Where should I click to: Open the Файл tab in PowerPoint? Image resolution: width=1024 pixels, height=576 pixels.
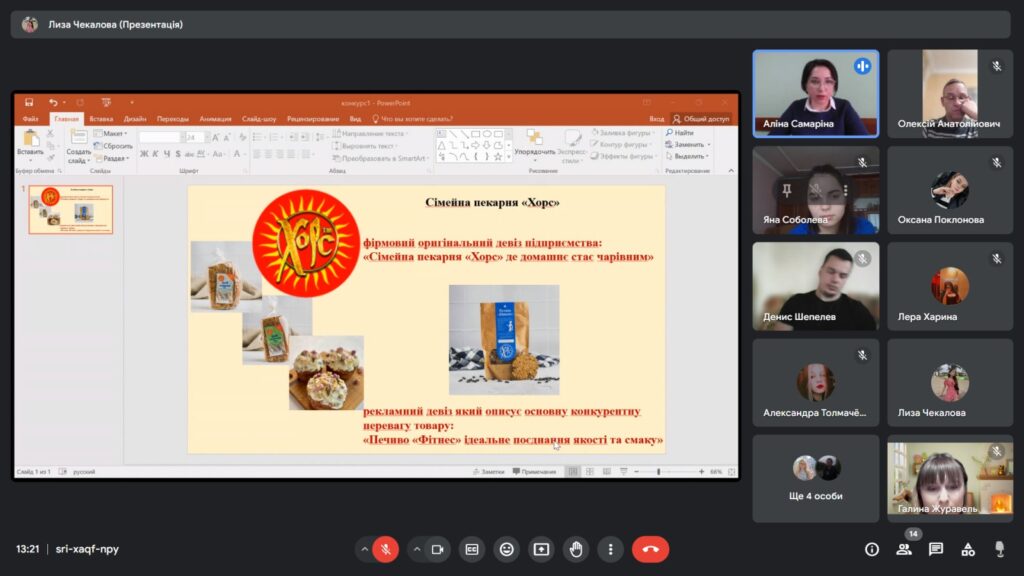(x=30, y=119)
